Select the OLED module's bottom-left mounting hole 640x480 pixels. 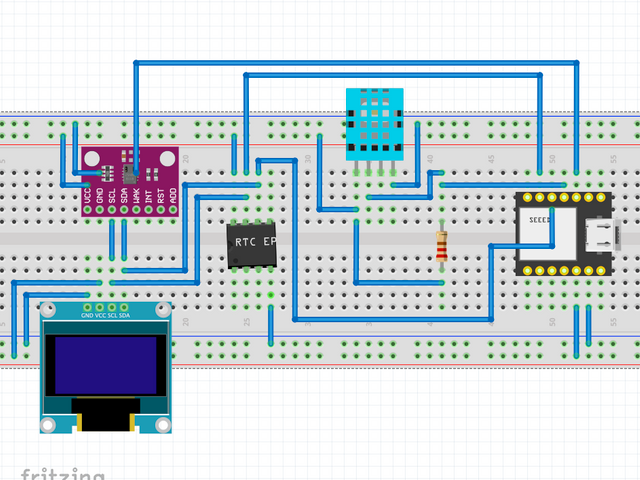[x=48, y=426]
